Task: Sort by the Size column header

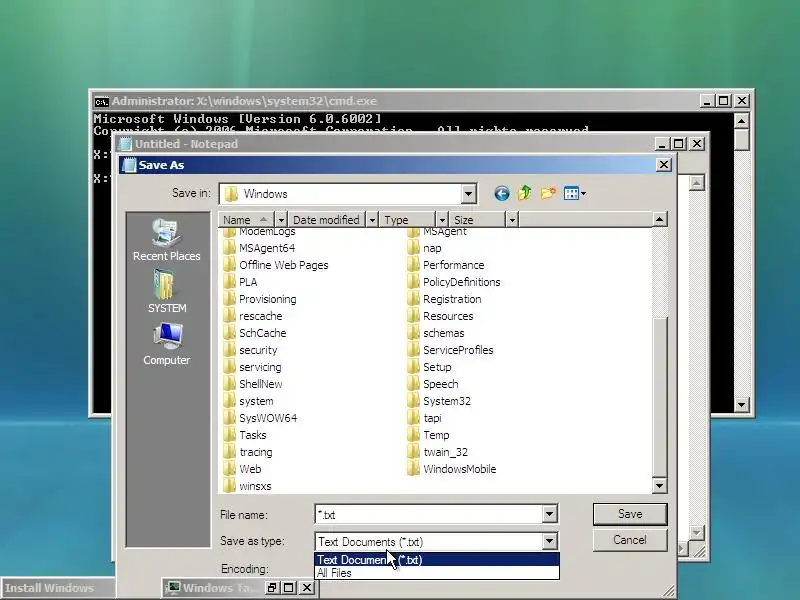Action: [478, 220]
